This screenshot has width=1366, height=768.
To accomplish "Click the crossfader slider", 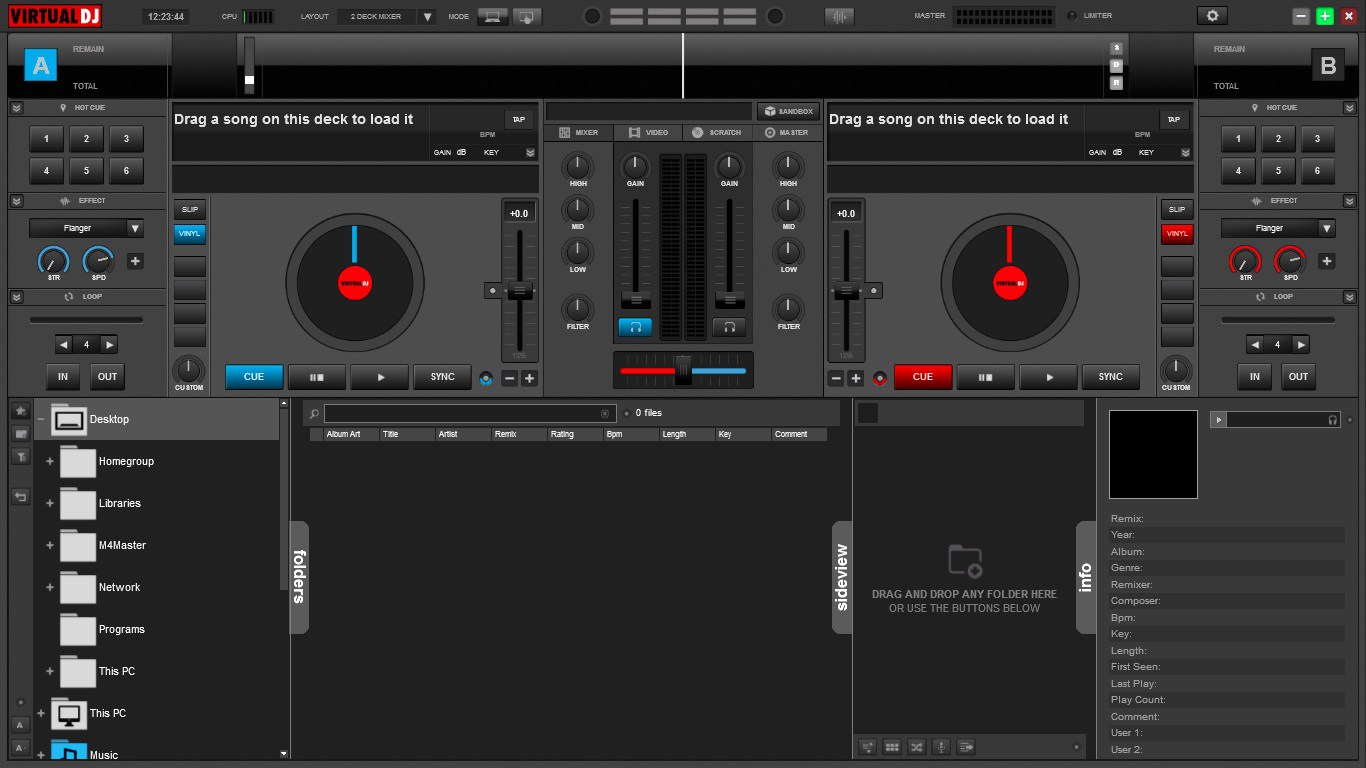I will click(x=683, y=370).
